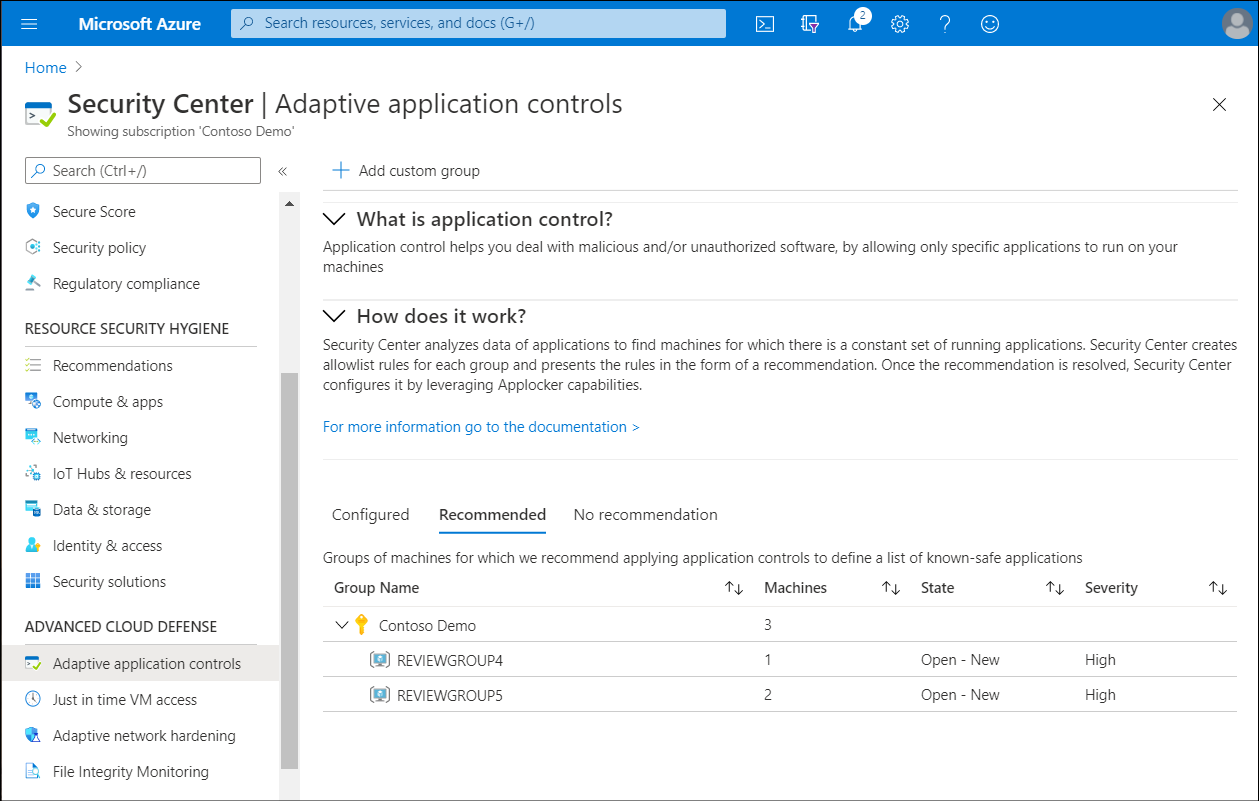
Task: Click the 'High' severity for REVIEWGROUP5
Action: (1100, 695)
